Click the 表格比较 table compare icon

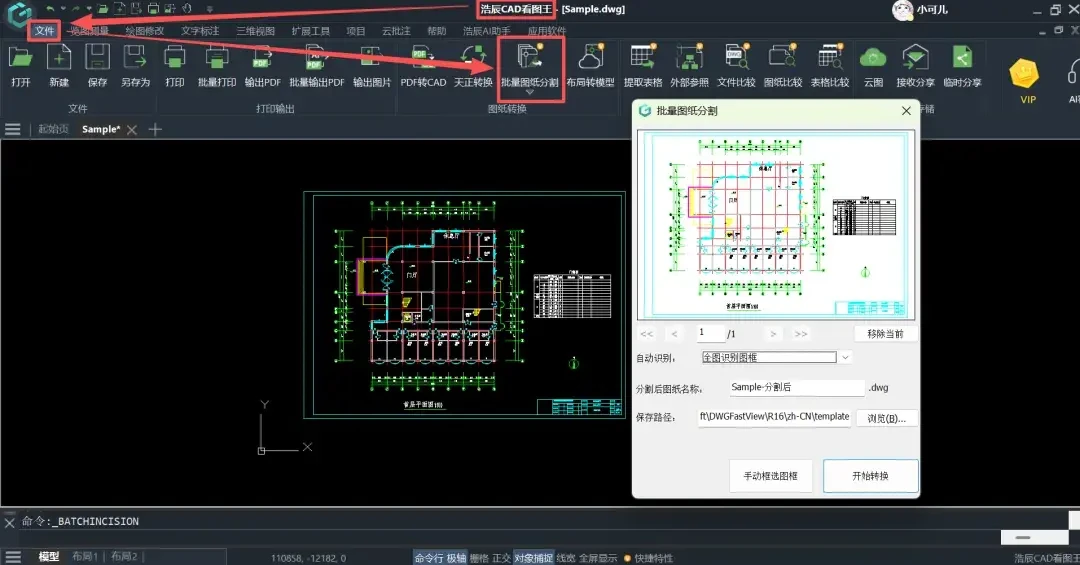click(x=829, y=58)
